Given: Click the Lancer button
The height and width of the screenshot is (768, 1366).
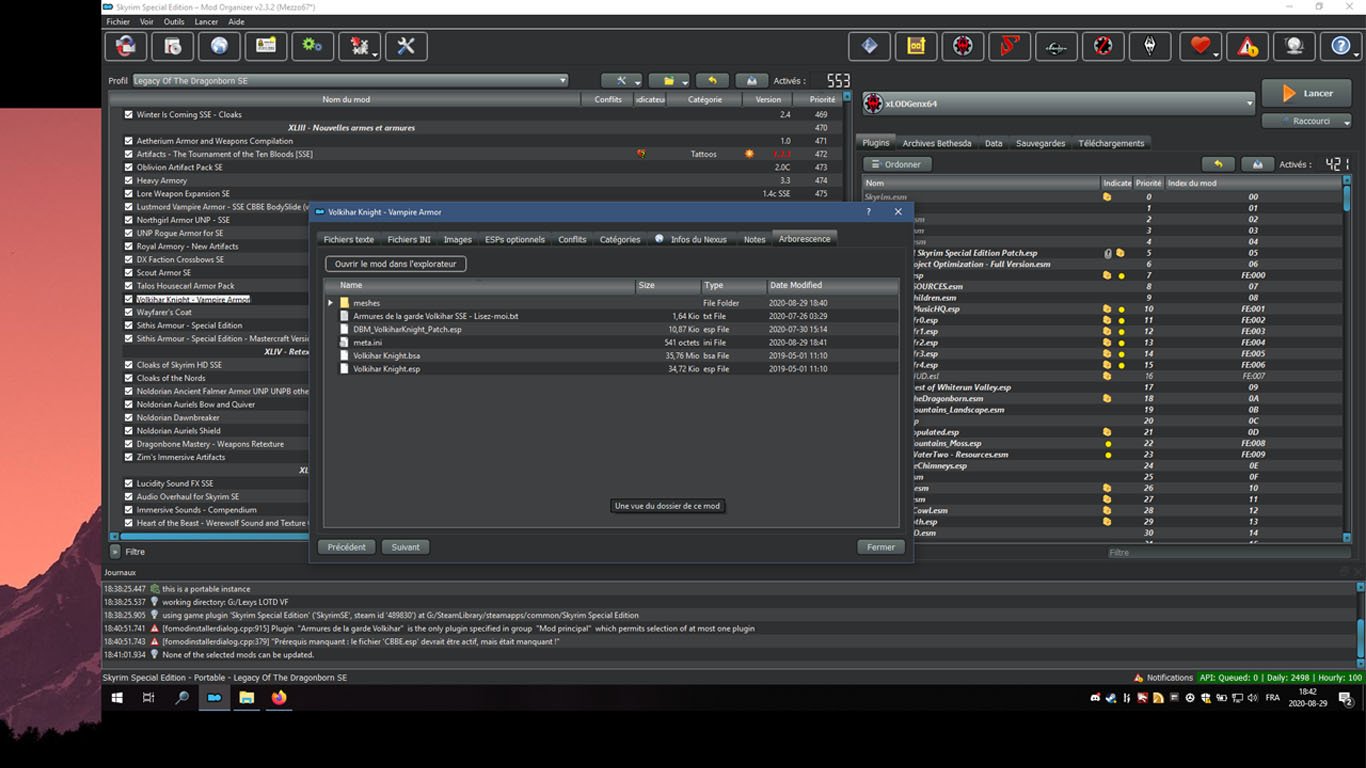Looking at the screenshot, I should tap(1306, 93).
